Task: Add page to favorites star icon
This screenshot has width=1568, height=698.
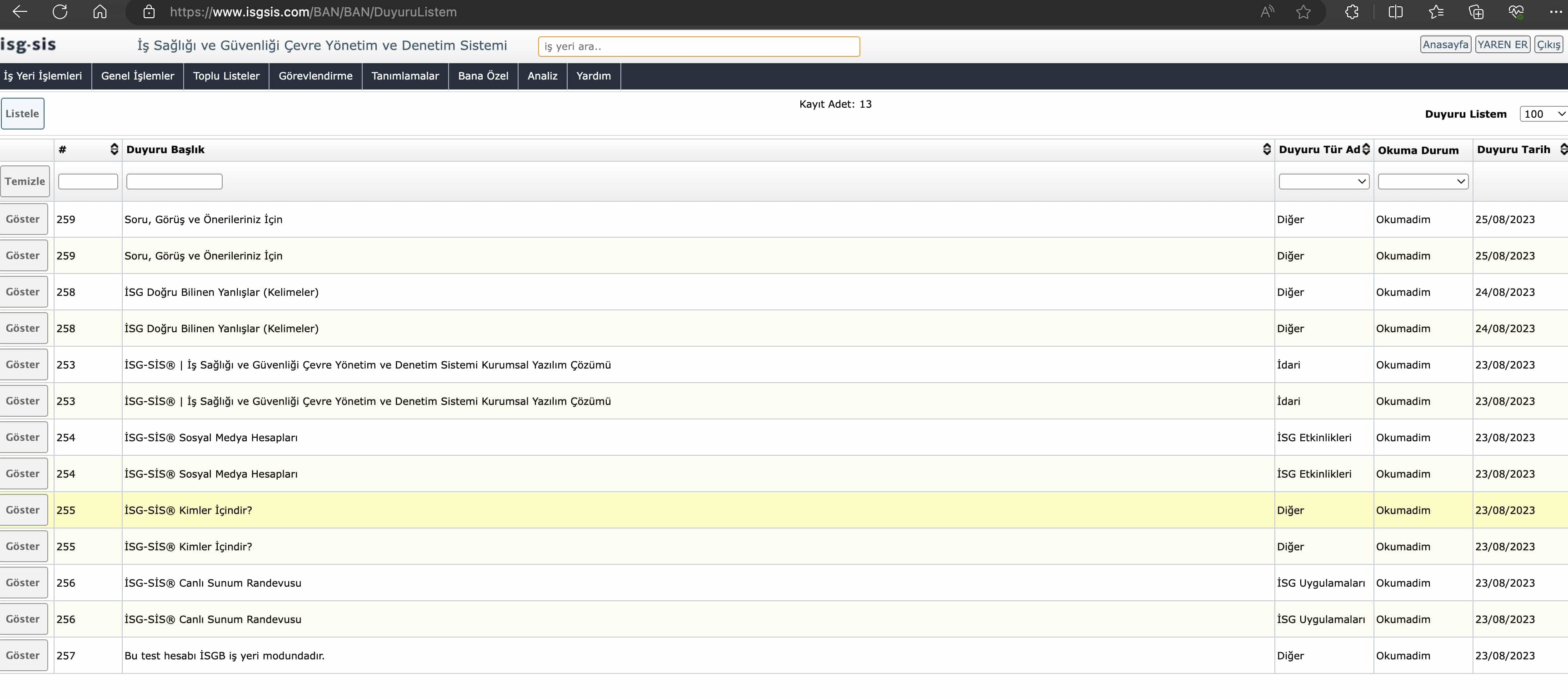Action: [1303, 11]
